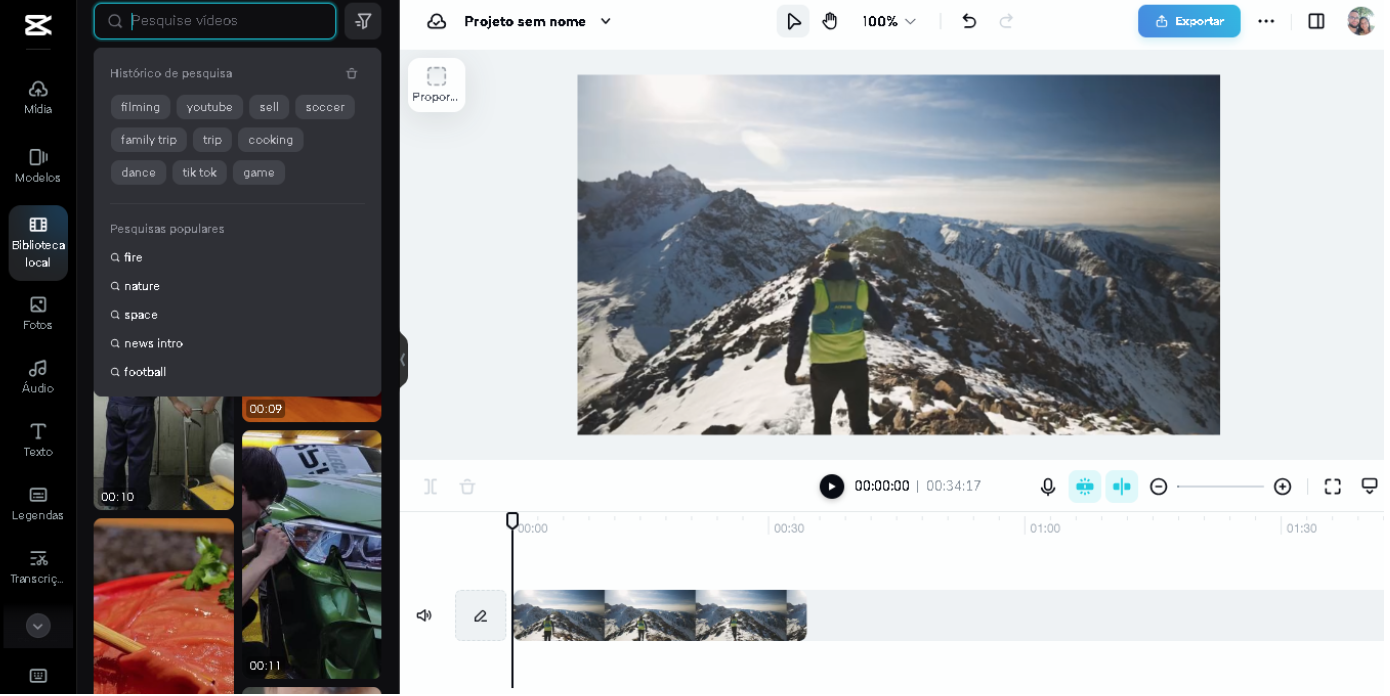The height and width of the screenshot is (696, 1390).
Task: Click the CapCut logo icon
Action: pos(38,24)
